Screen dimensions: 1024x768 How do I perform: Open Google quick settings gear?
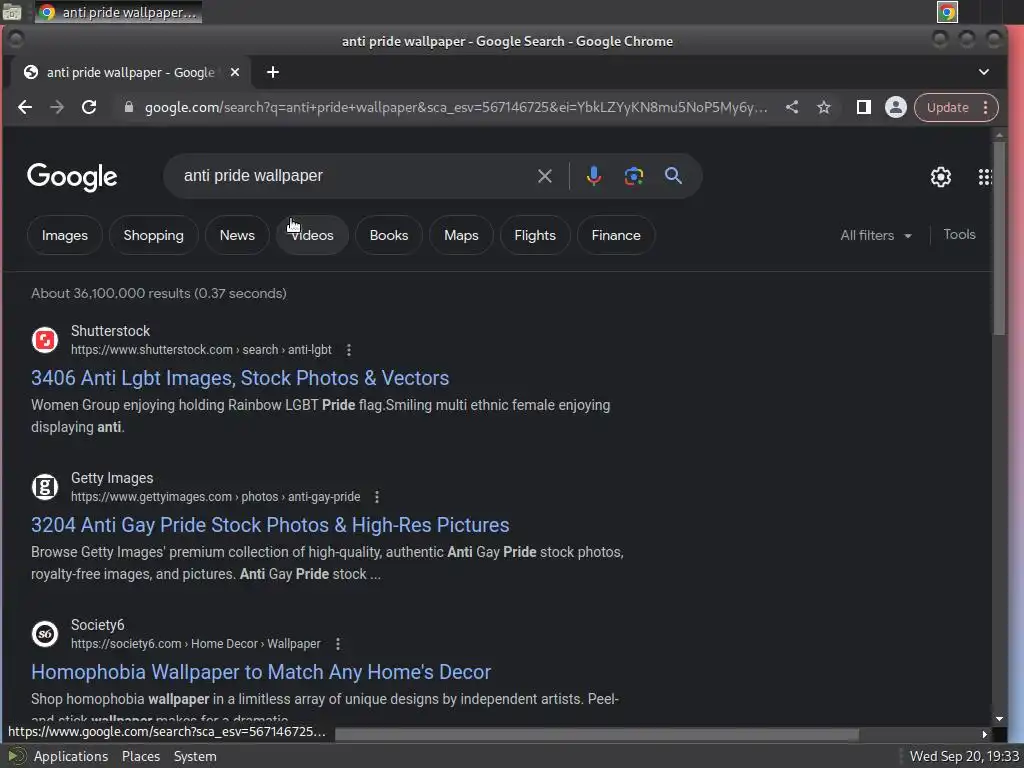click(940, 177)
